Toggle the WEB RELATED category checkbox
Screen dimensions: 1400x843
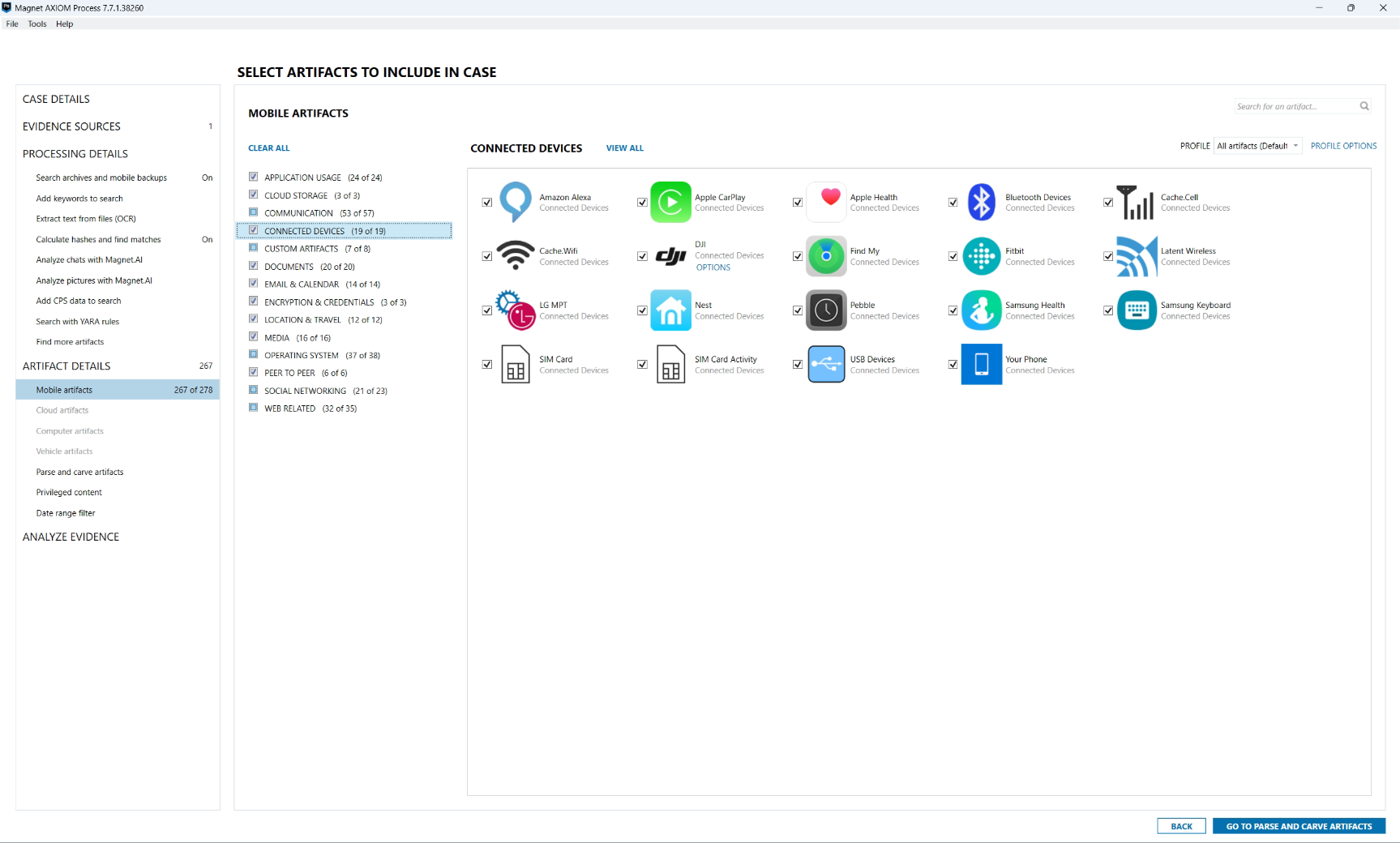click(x=254, y=408)
